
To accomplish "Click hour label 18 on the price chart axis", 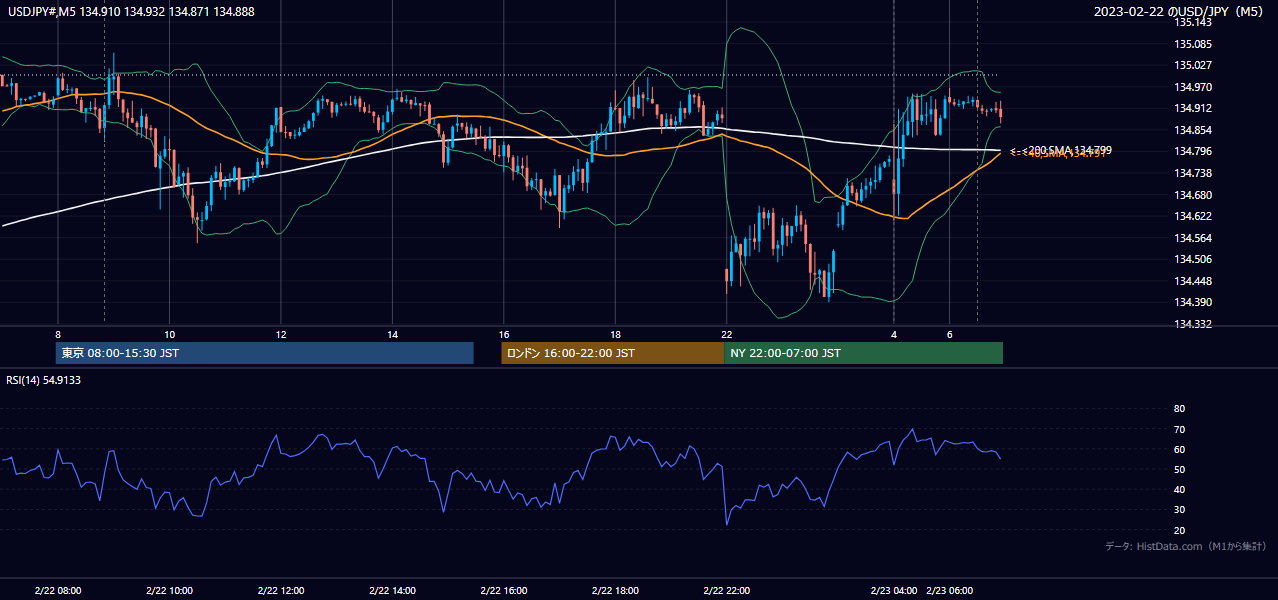I will 616,334.
